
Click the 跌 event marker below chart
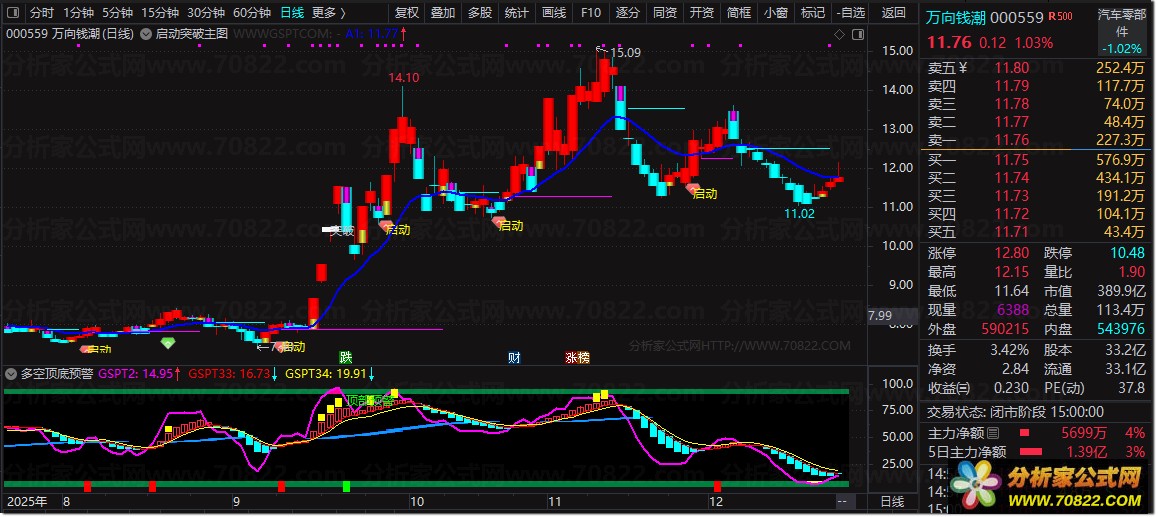[x=345, y=357]
